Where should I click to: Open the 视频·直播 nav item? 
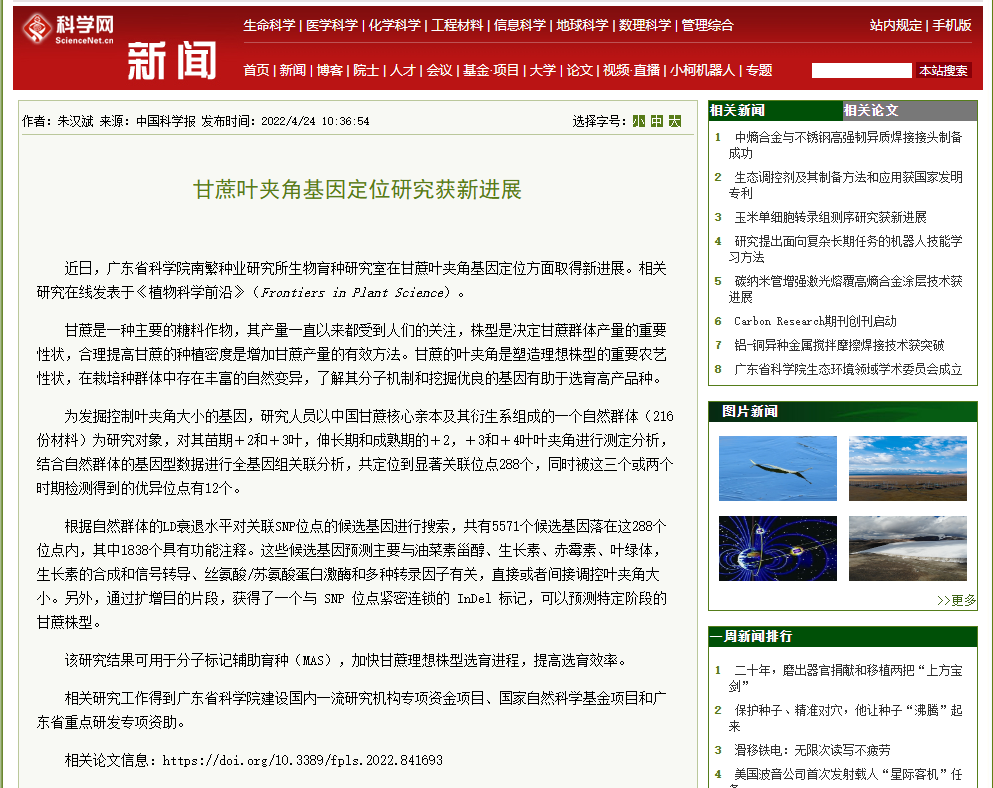click(x=631, y=70)
